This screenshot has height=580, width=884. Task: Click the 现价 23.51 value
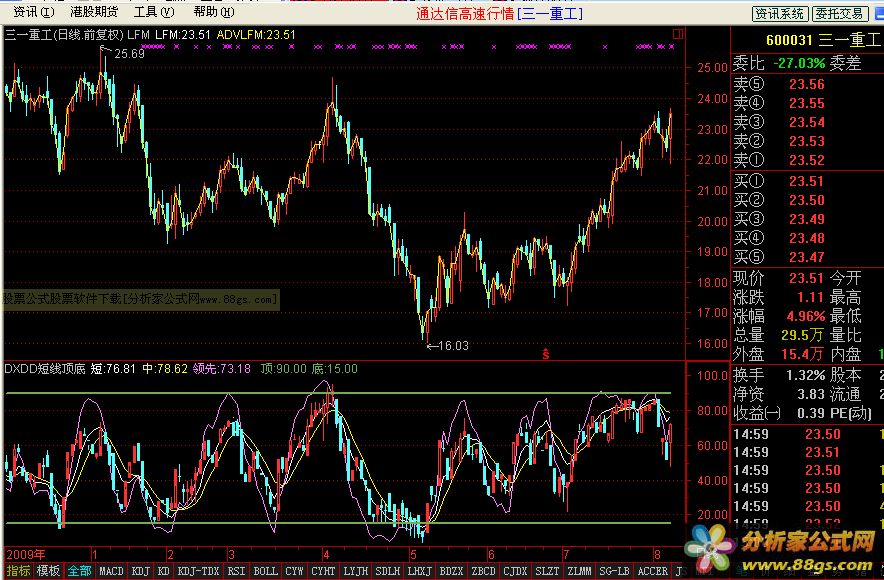coord(807,278)
